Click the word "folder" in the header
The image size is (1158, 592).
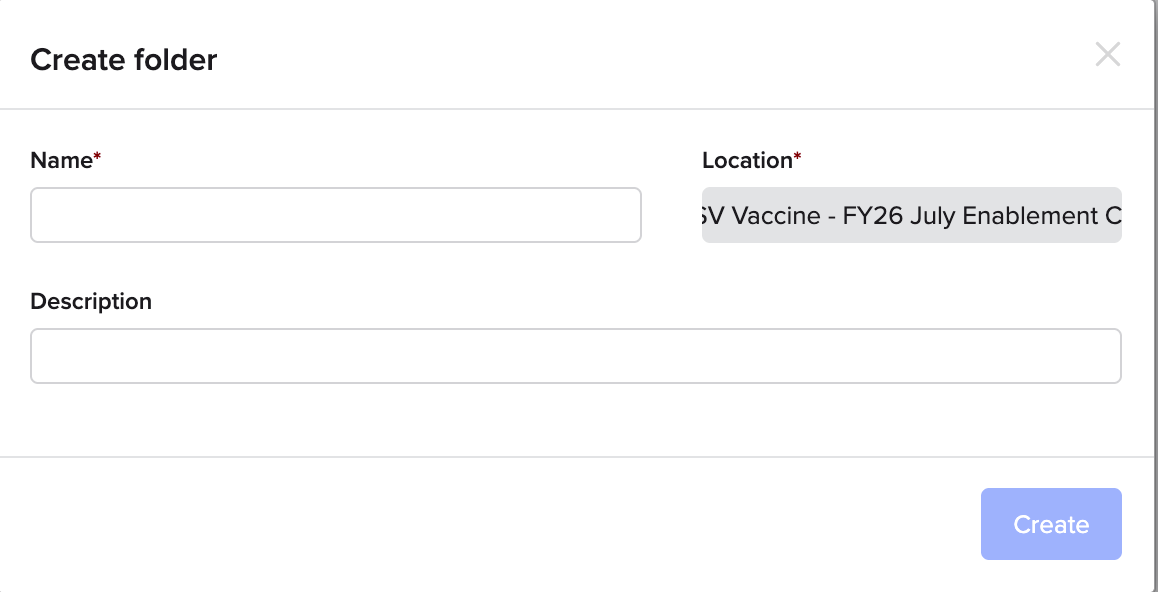click(x=179, y=60)
